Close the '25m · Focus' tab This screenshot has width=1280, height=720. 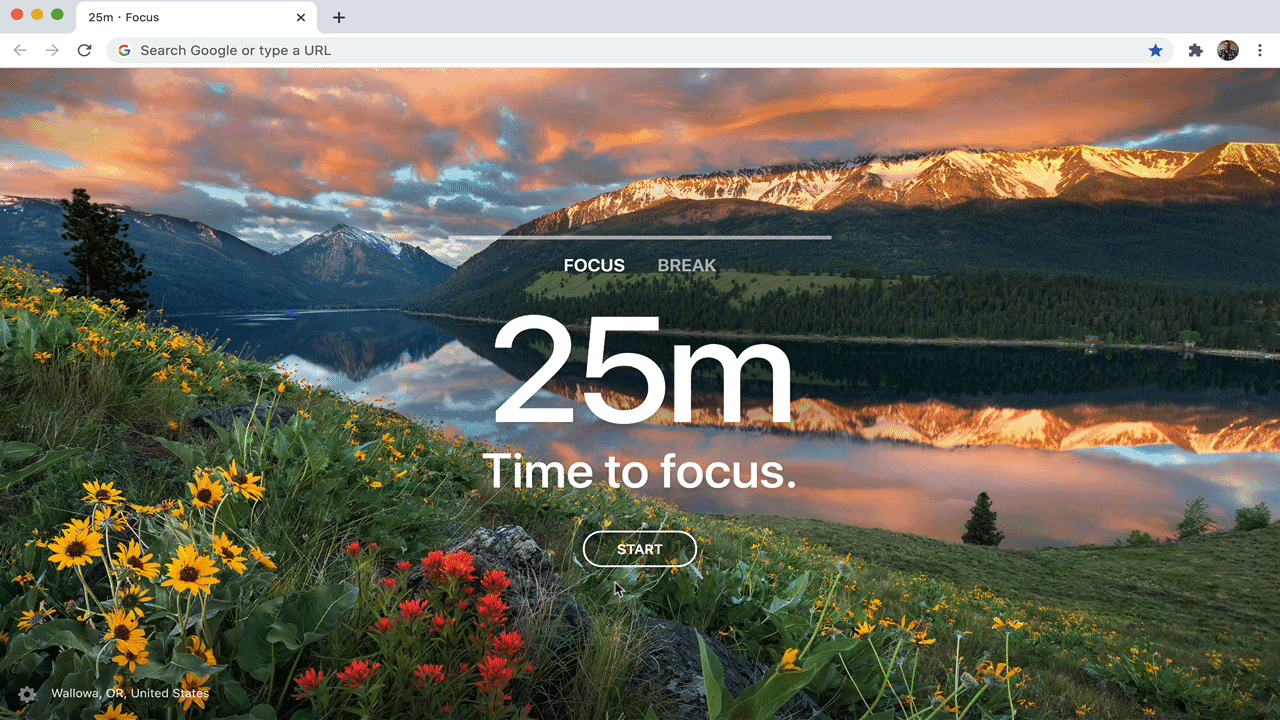301,17
